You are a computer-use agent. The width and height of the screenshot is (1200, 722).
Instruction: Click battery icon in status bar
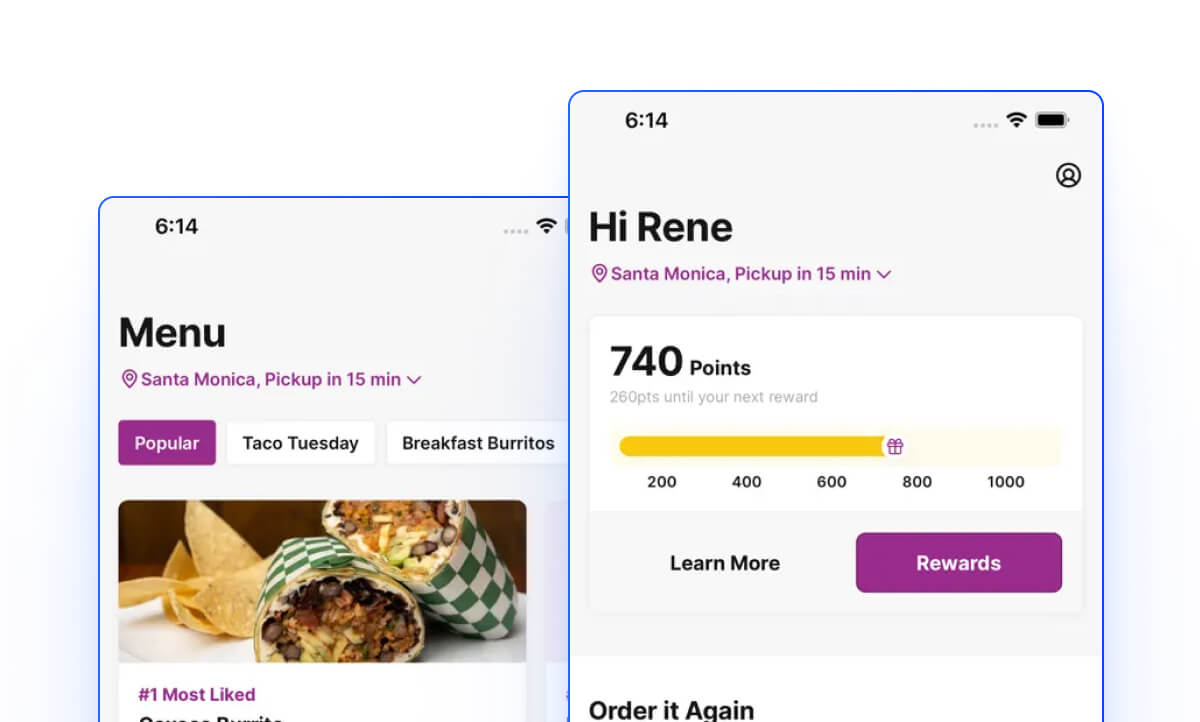[x=1052, y=120]
